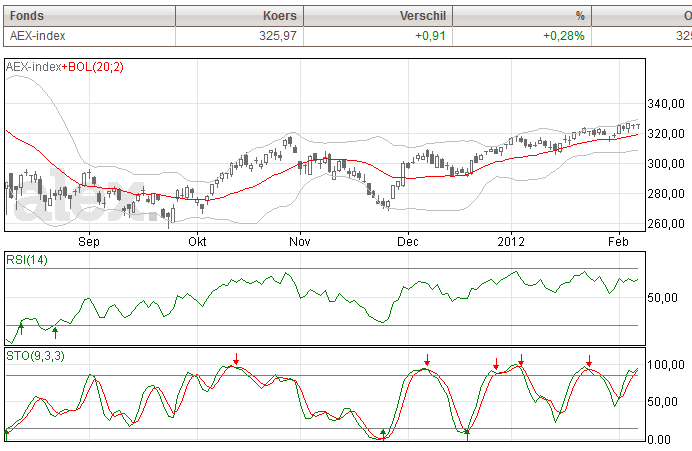Click the Verschil column header
Image resolution: width=692 pixels, height=451 pixels.
pos(378,16)
